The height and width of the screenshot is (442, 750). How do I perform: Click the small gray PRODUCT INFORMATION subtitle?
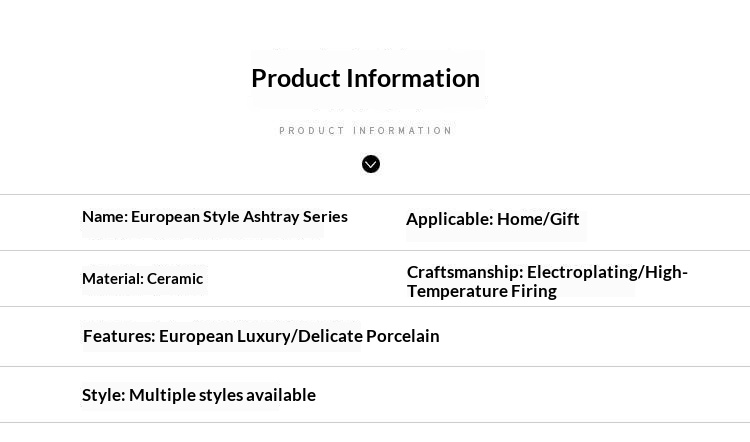pos(366,131)
